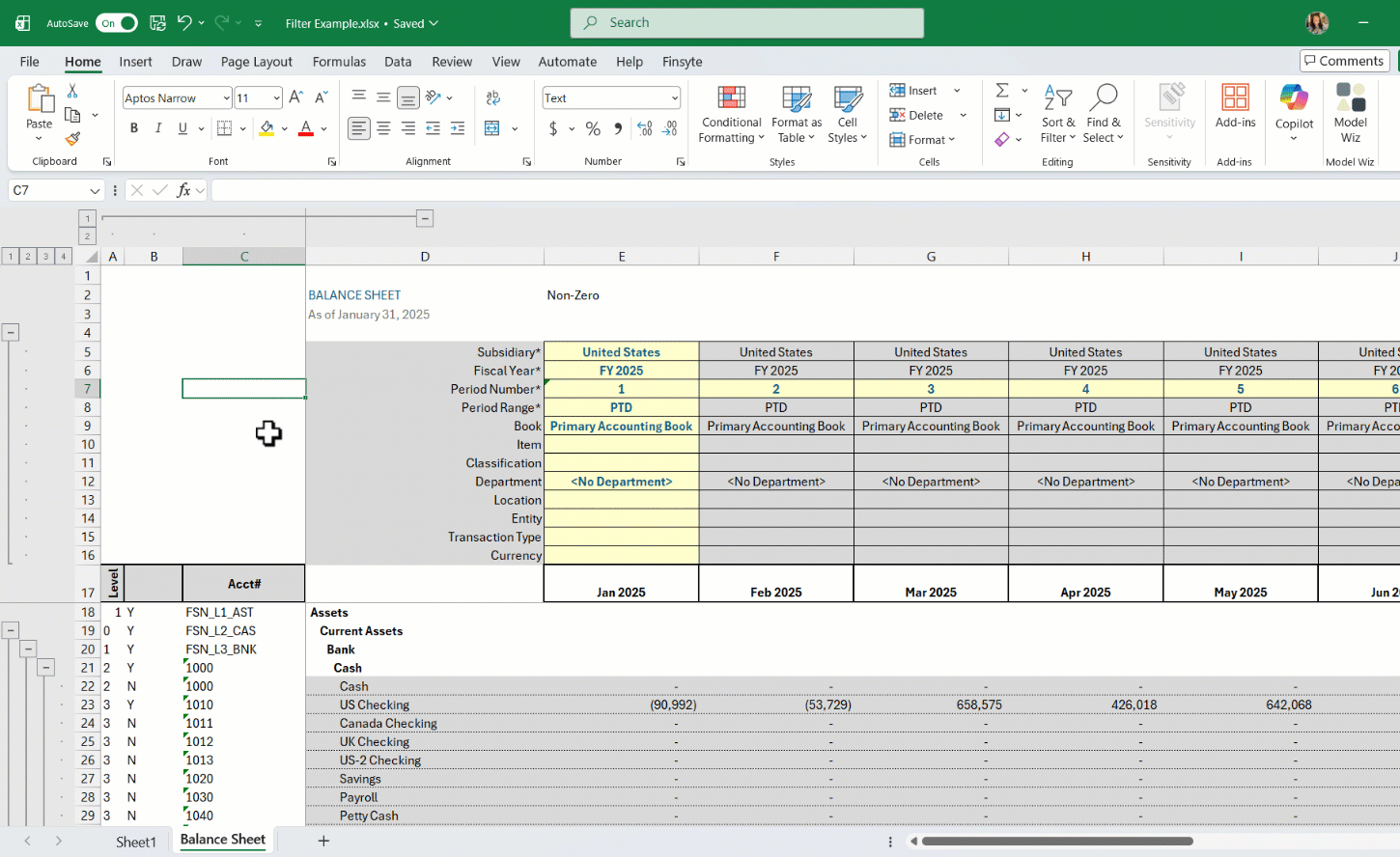Click the Format Painter brush icon
1400x857 pixels.
coord(72,139)
